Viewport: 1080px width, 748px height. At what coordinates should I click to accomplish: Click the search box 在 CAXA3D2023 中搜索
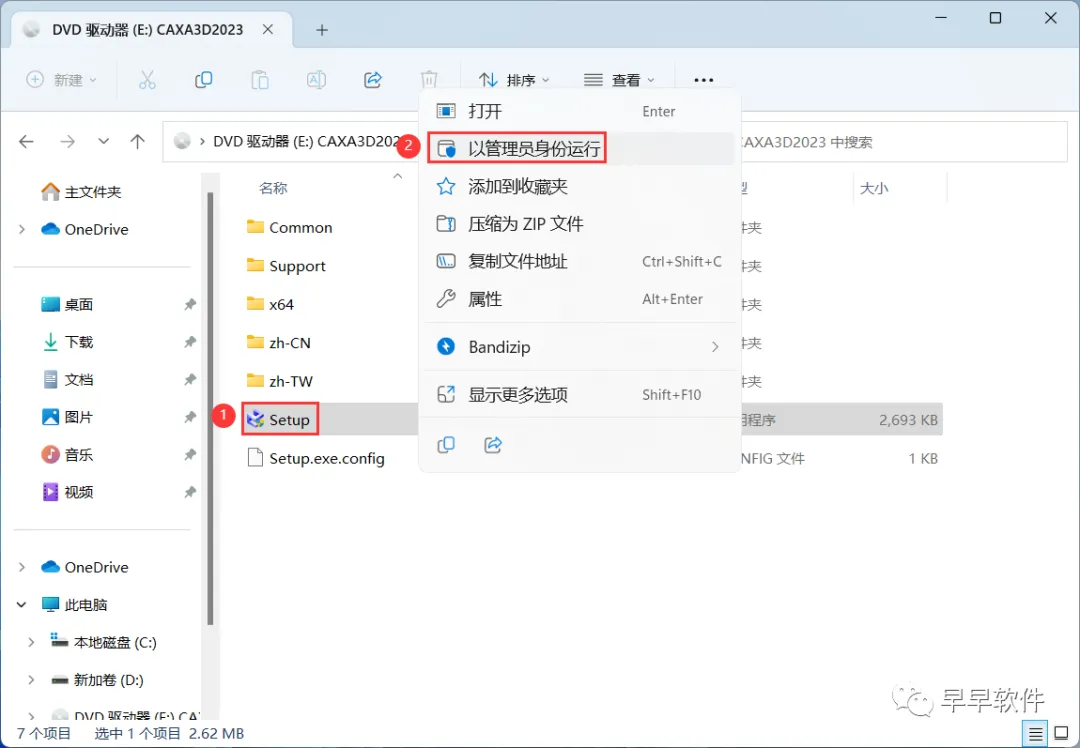[x=902, y=142]
